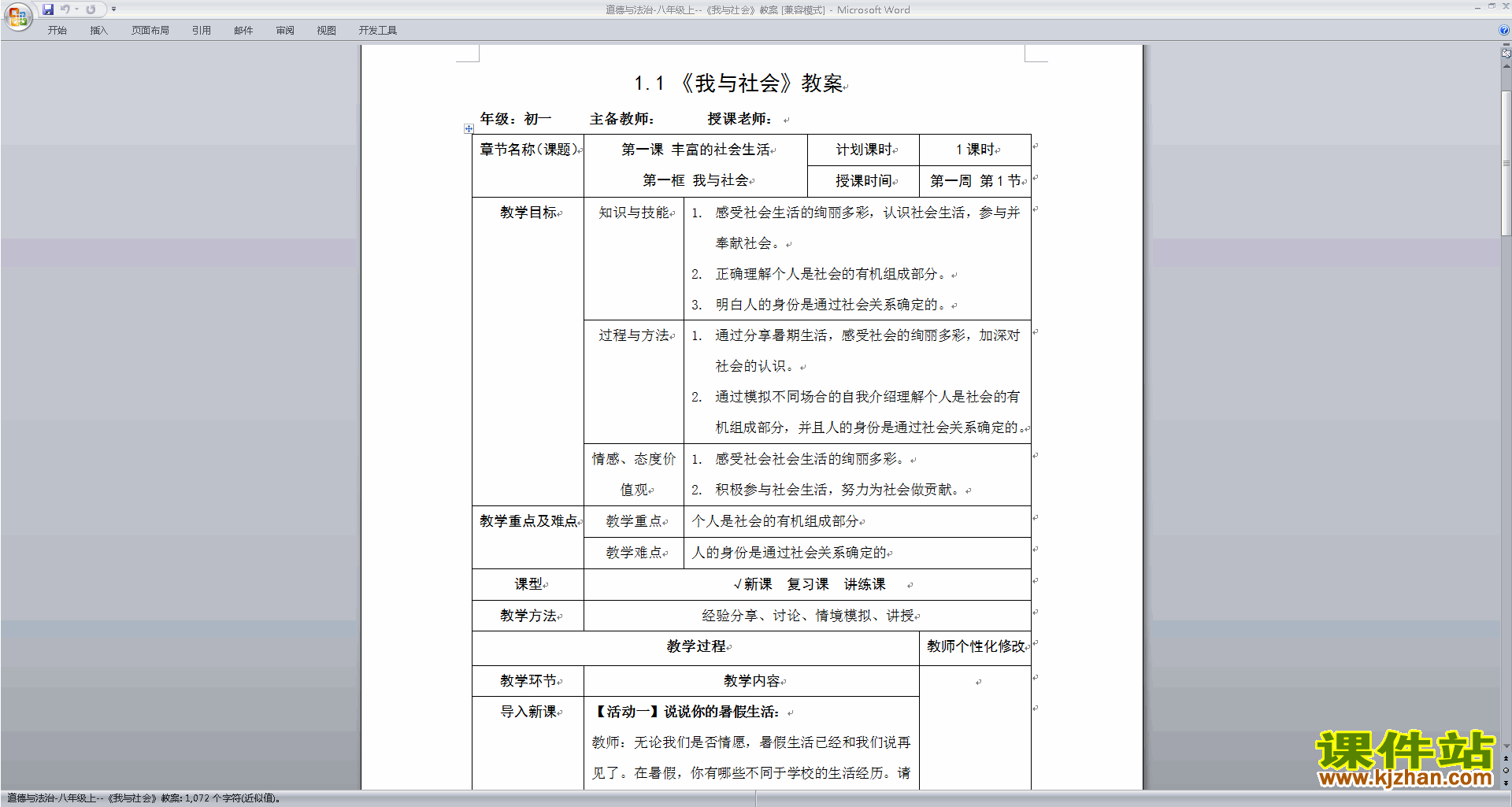
Task: Open Customize Quick Access Toolbar dropdown
Action: (113, 9)
